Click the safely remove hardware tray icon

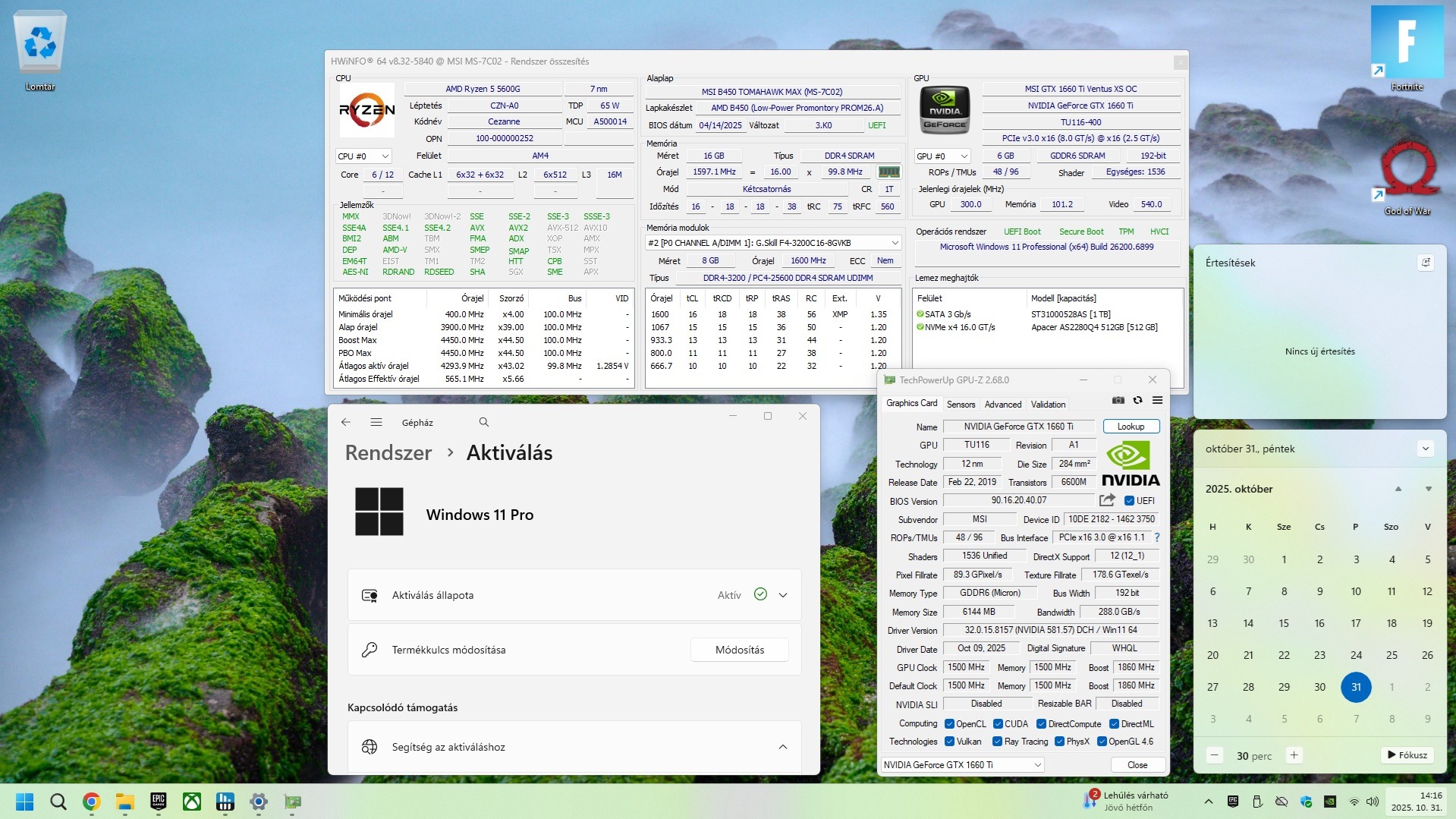tap(1257, 802)
